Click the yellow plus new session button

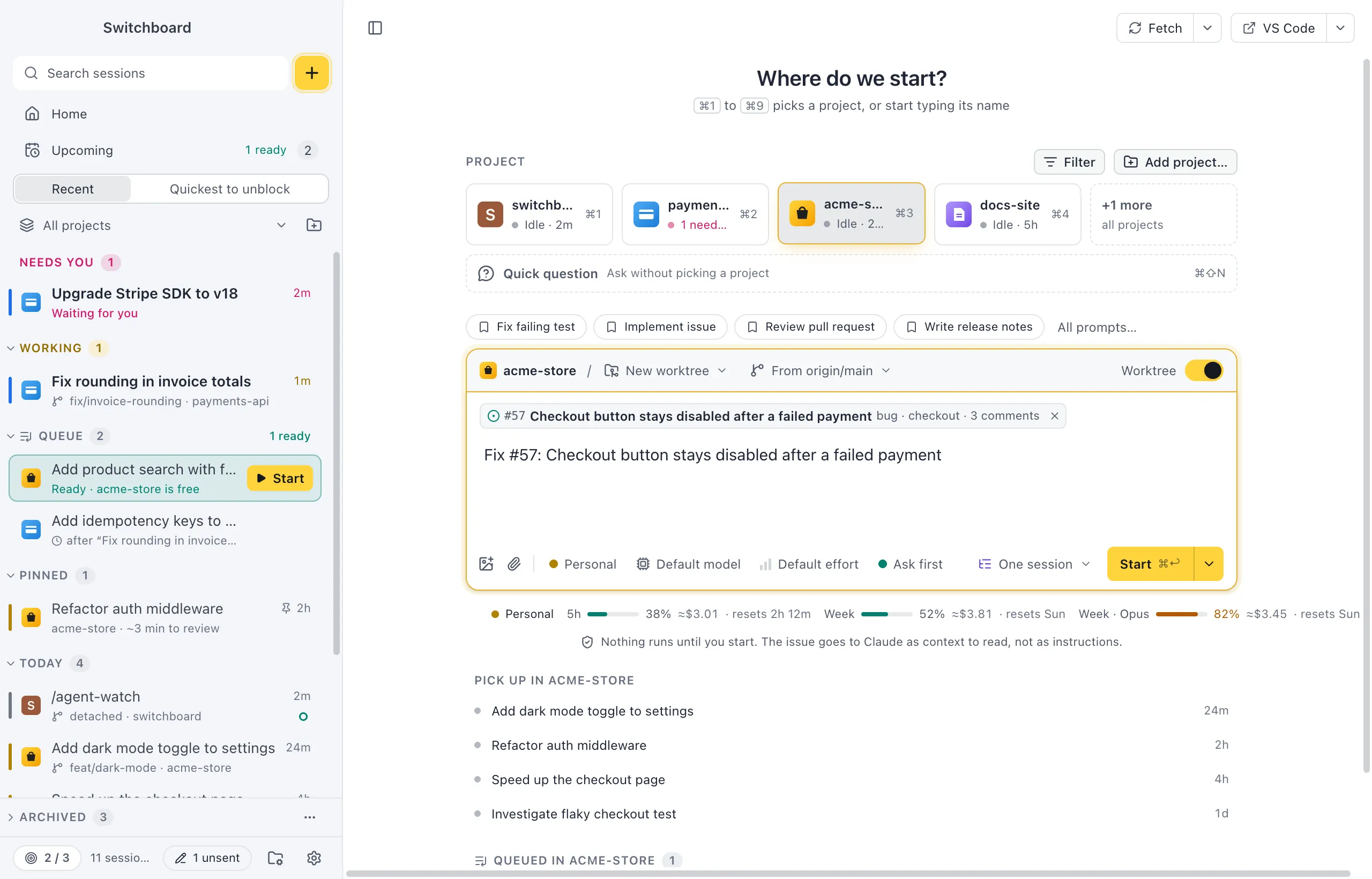point(311,73)
